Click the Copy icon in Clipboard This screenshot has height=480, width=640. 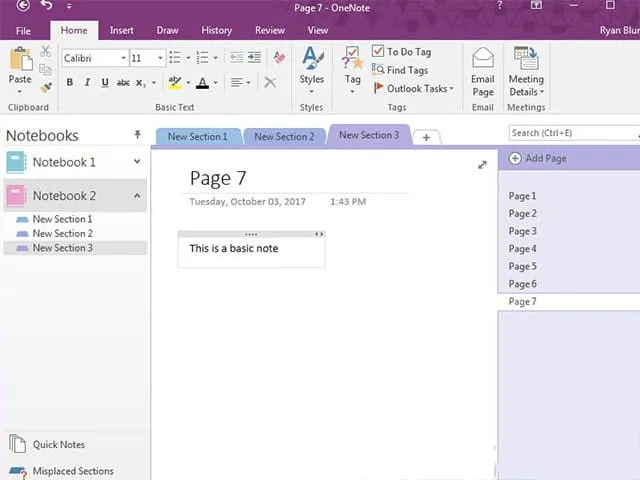45,69
